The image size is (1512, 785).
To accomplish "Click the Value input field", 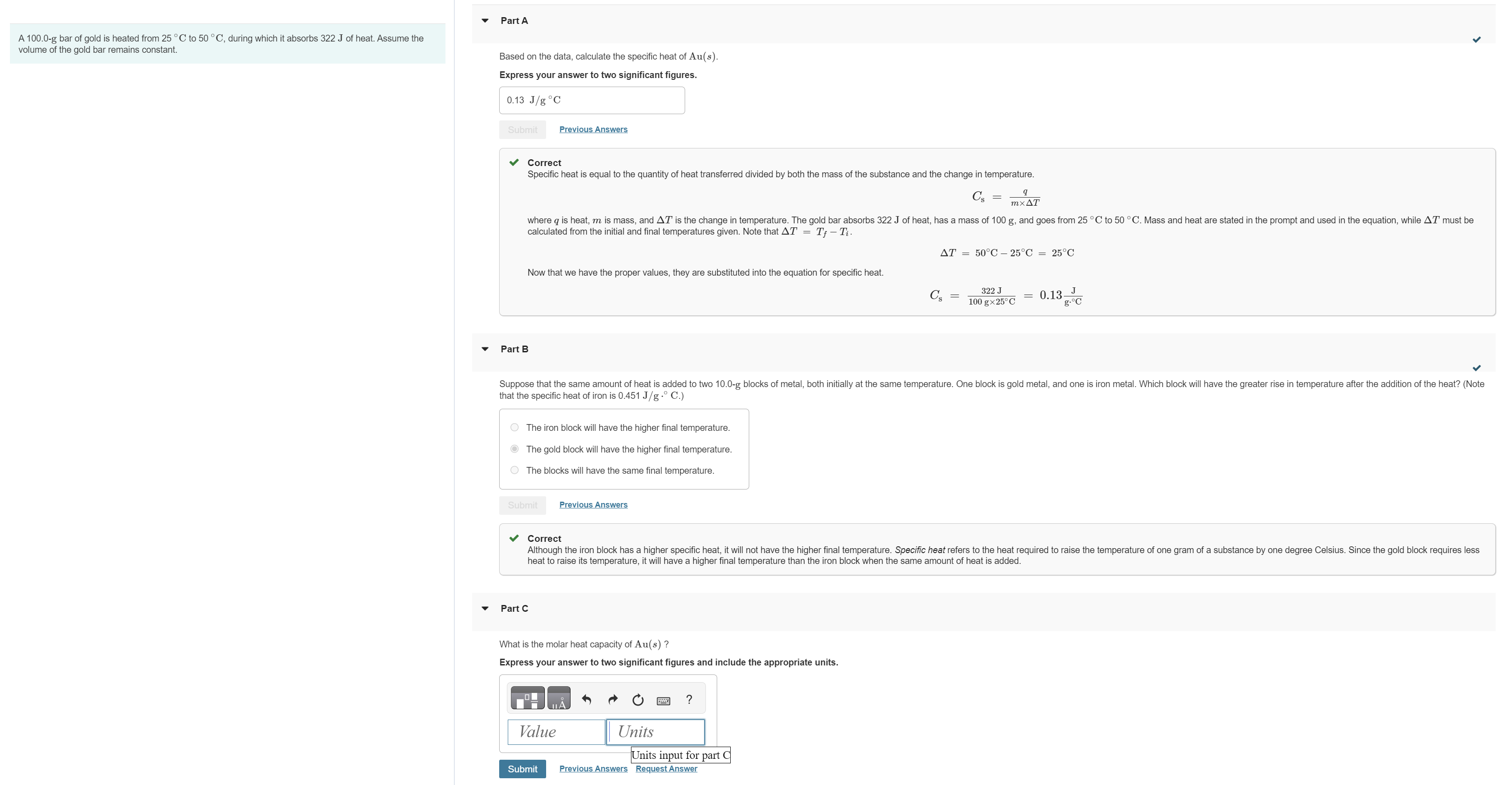I will [x=555, y=732].
